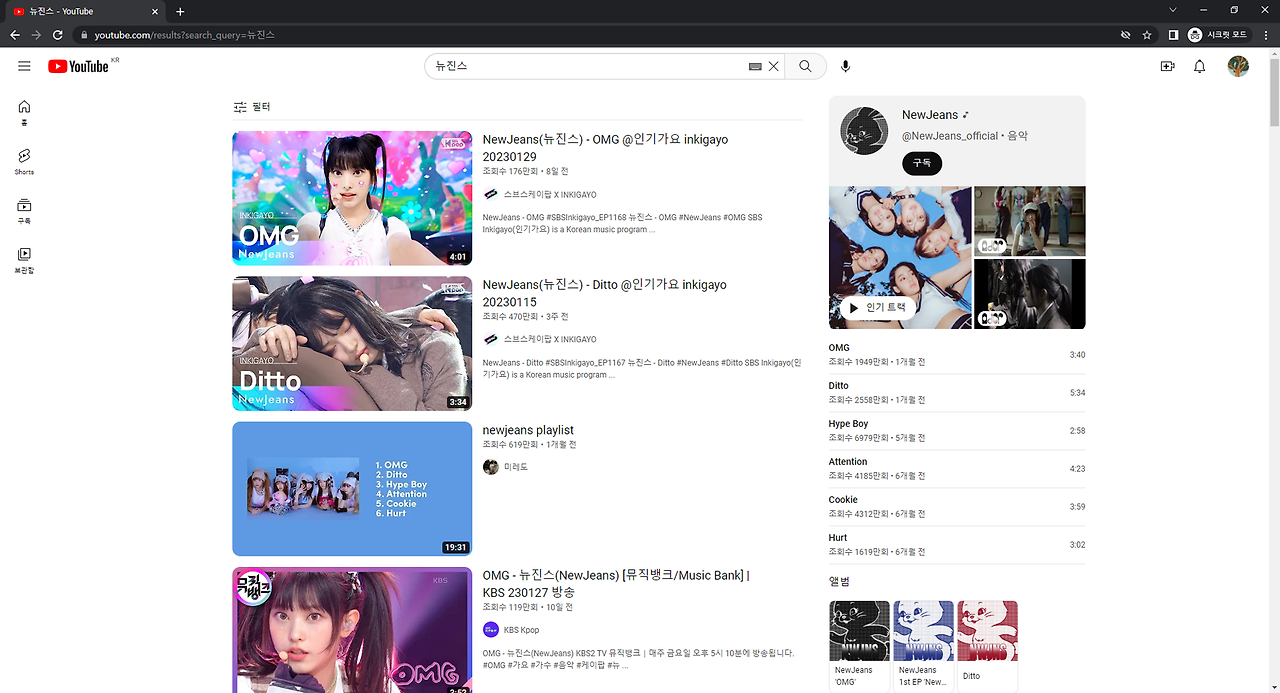1280x693 pixels.
Task: Open the Create video camera icon
Action: [x=1167, y=66]
